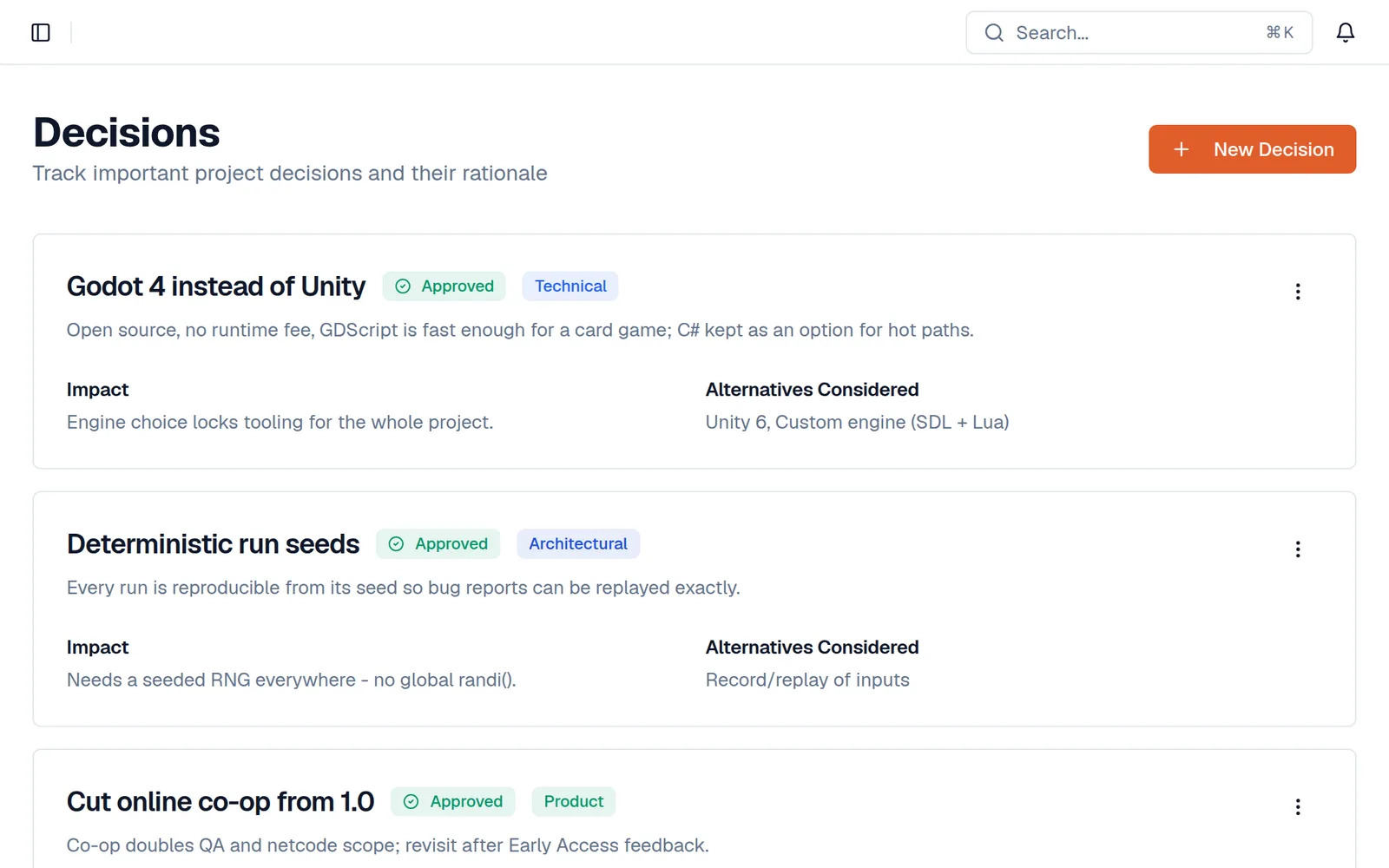Viewport: 1389px width, 868px height.
Task: Click Approved badge on Cut online co-op
Action: coord(453,802)
